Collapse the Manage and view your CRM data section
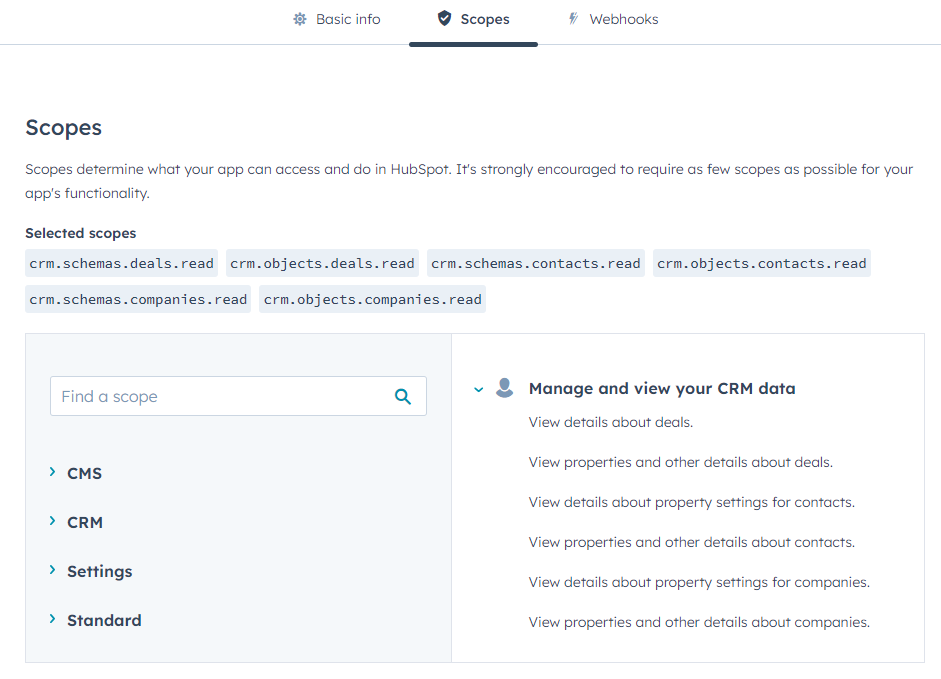Image resolution: width=941 pixels, height=679 pixels. tap(478, 389)
